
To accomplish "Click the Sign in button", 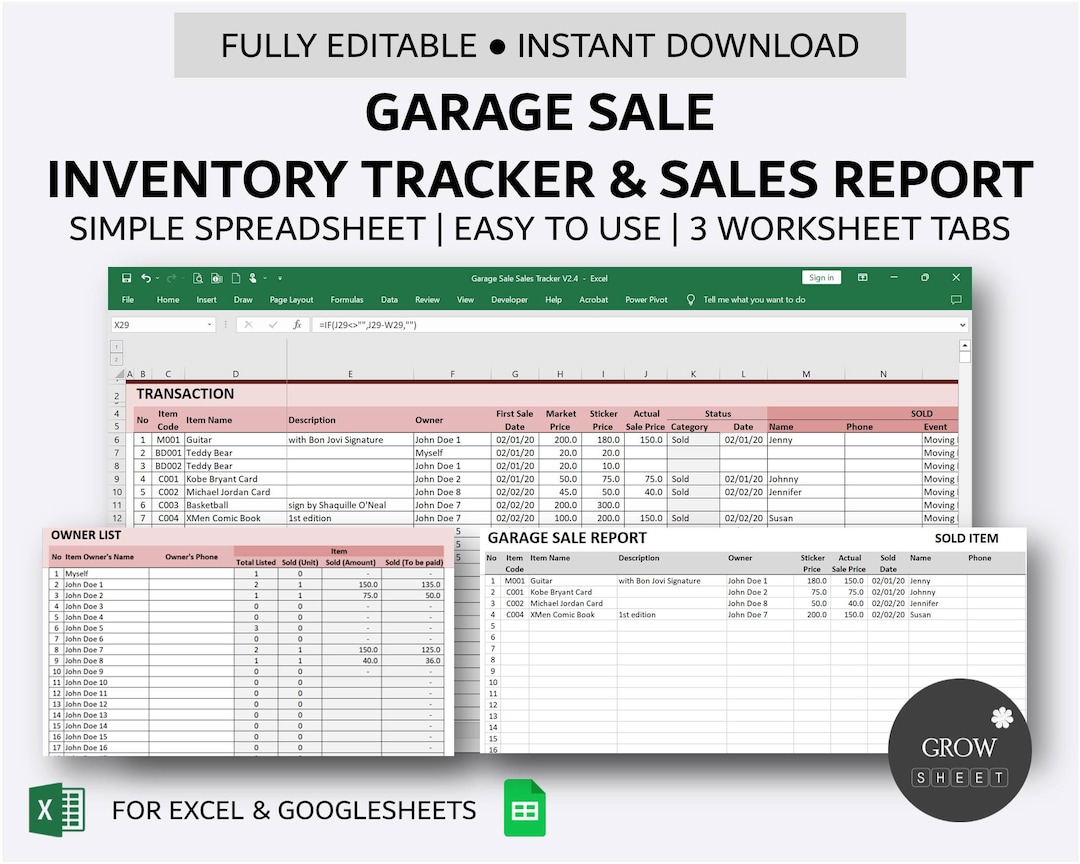I will point(822,277).
